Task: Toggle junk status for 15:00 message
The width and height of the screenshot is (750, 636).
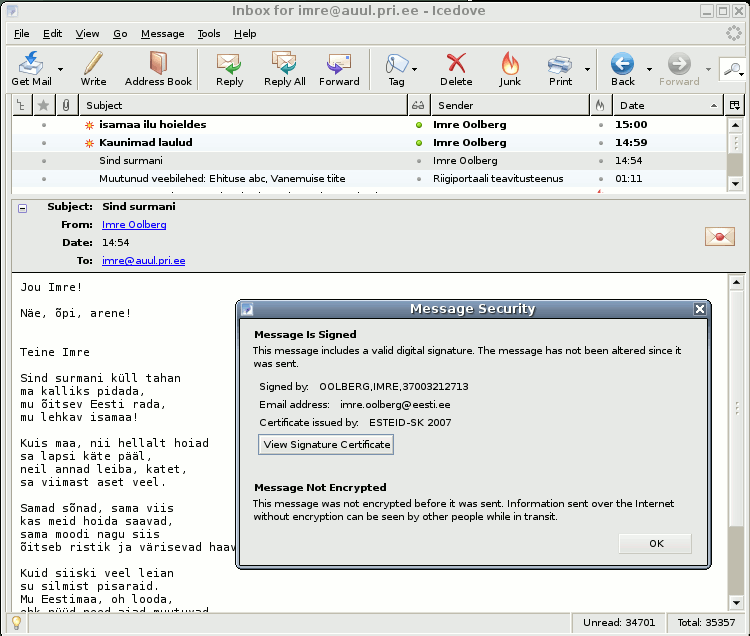Action: (x=601, y=125)
